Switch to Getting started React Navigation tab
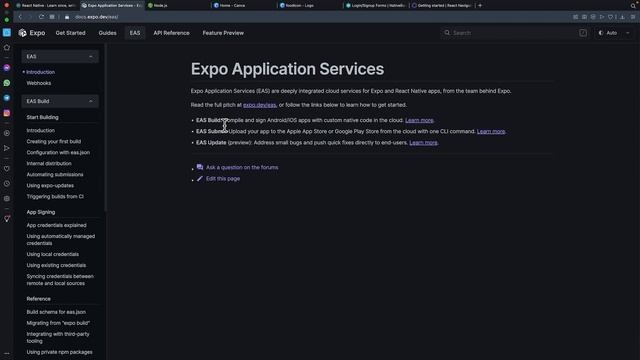 click(442, 5)
